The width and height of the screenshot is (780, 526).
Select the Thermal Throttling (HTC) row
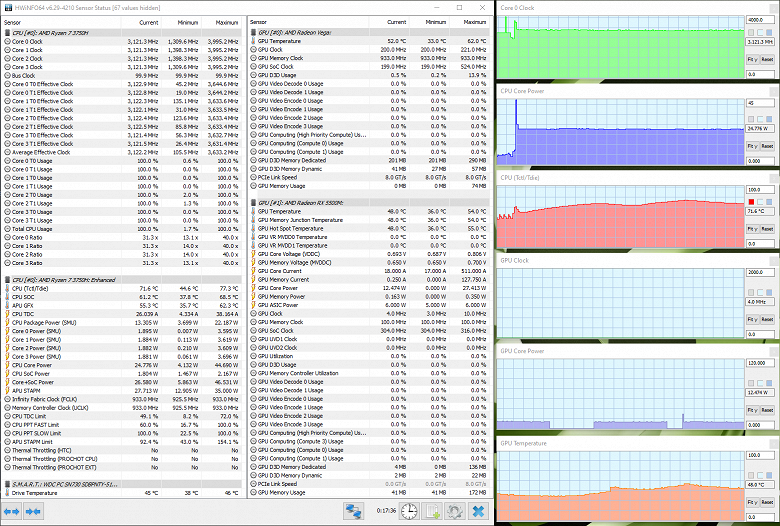coord(122,450)
